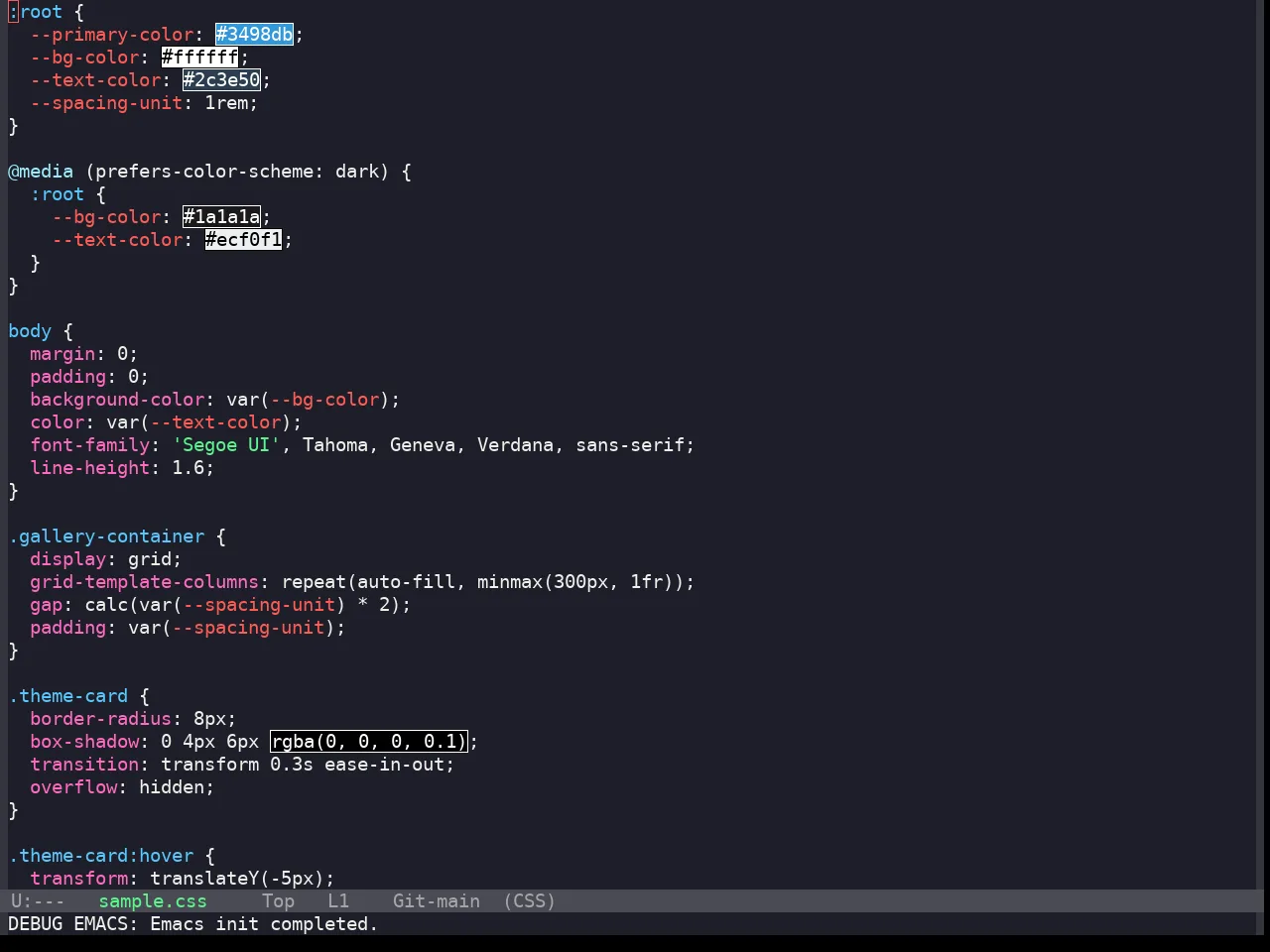Click the #3498db primary color value

(x=255, y=35)
